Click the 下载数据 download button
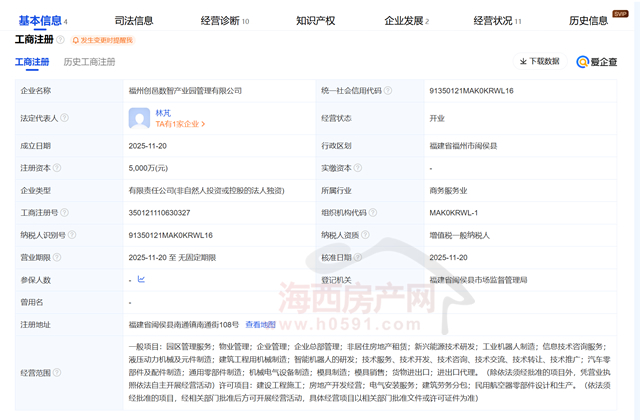The height and width of the screenshot is (420, 640). [539, 61]
